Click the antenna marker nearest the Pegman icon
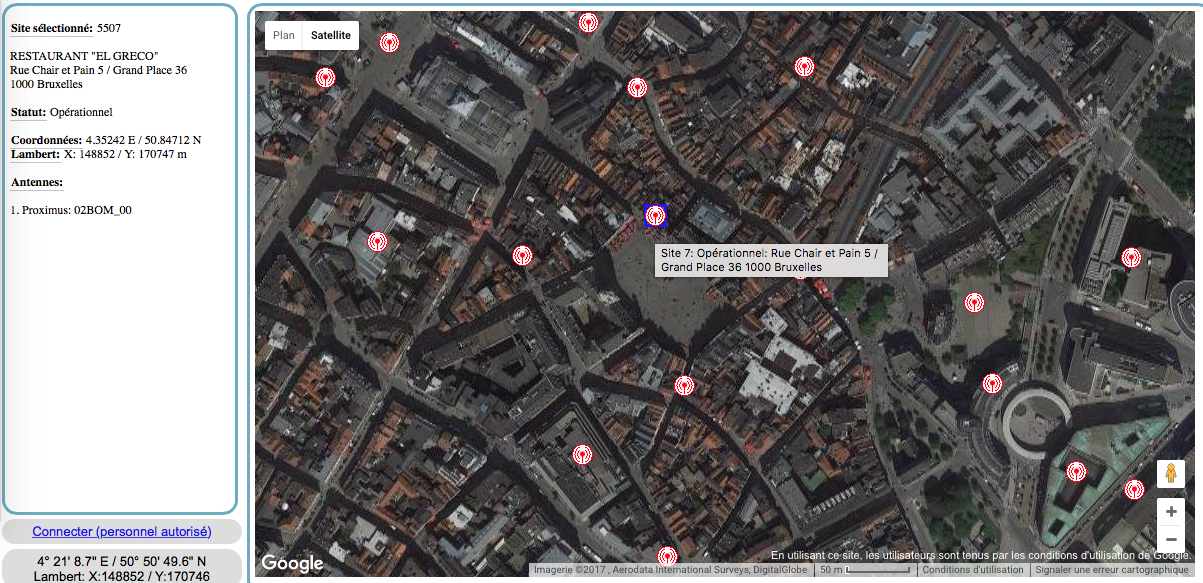This screenshot has width=1203, height=583. (1134, 490)
